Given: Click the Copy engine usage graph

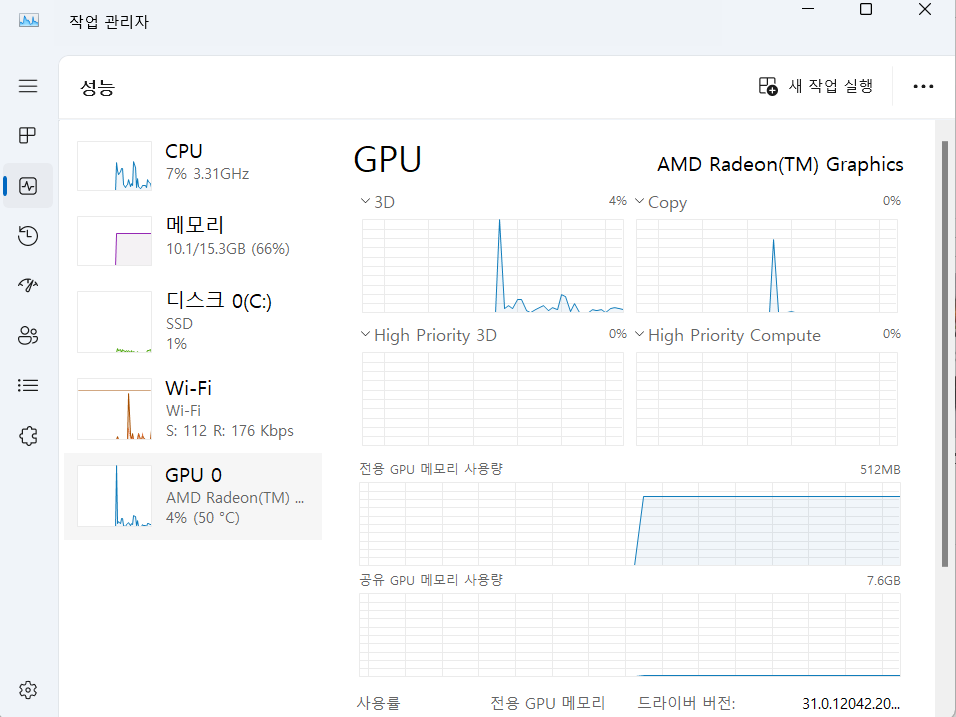Looking at the screenshot, I should click(x=766, y=266).
